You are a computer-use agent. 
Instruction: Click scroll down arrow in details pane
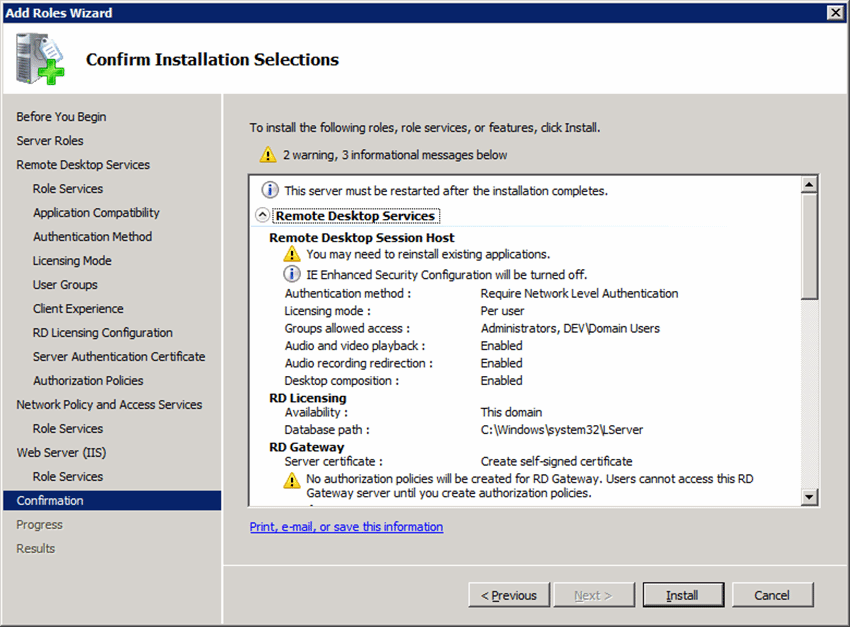(809, 497)
